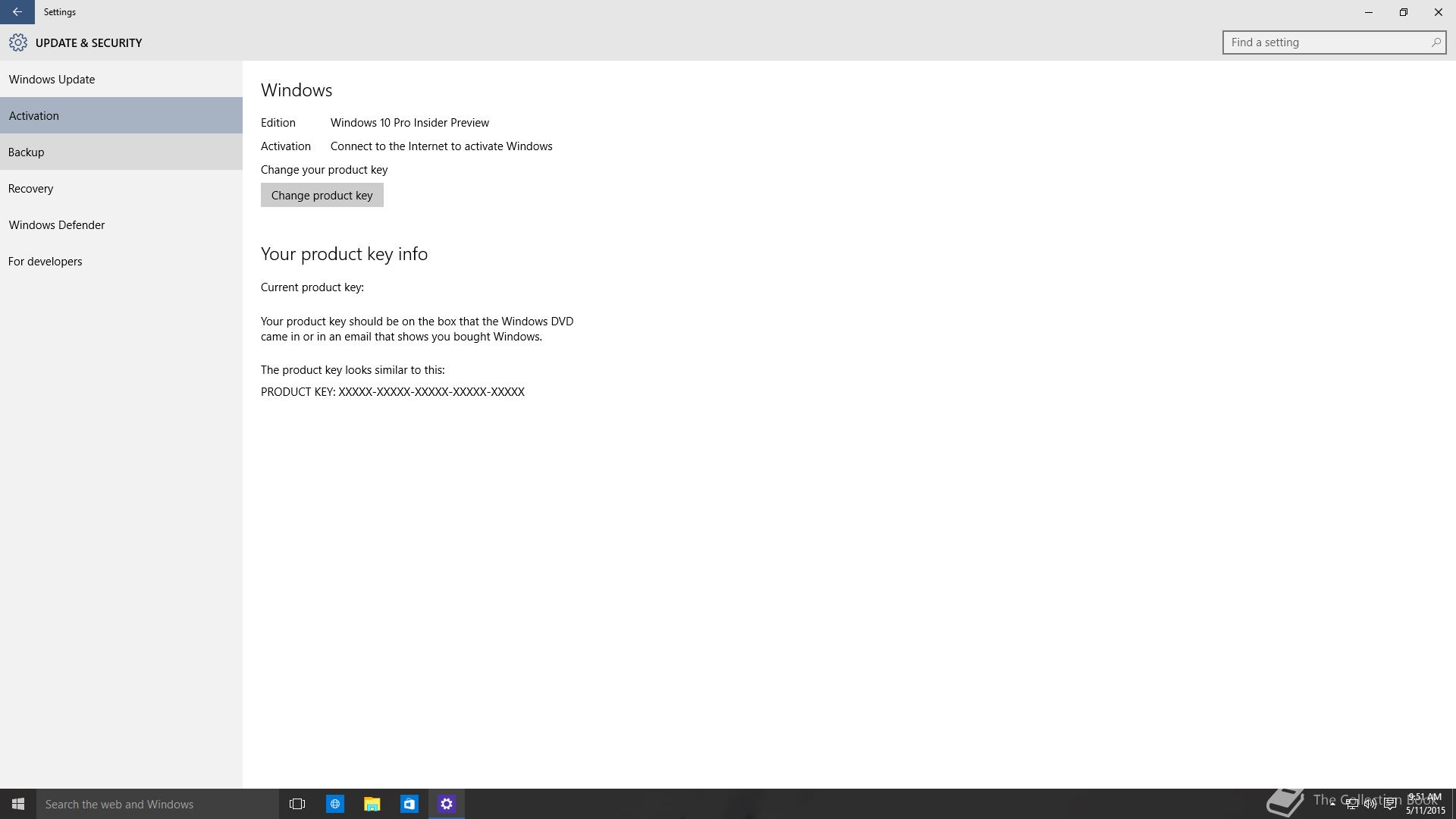
Task: Open File Explorer from the taskbar
Action: [372, 804]
